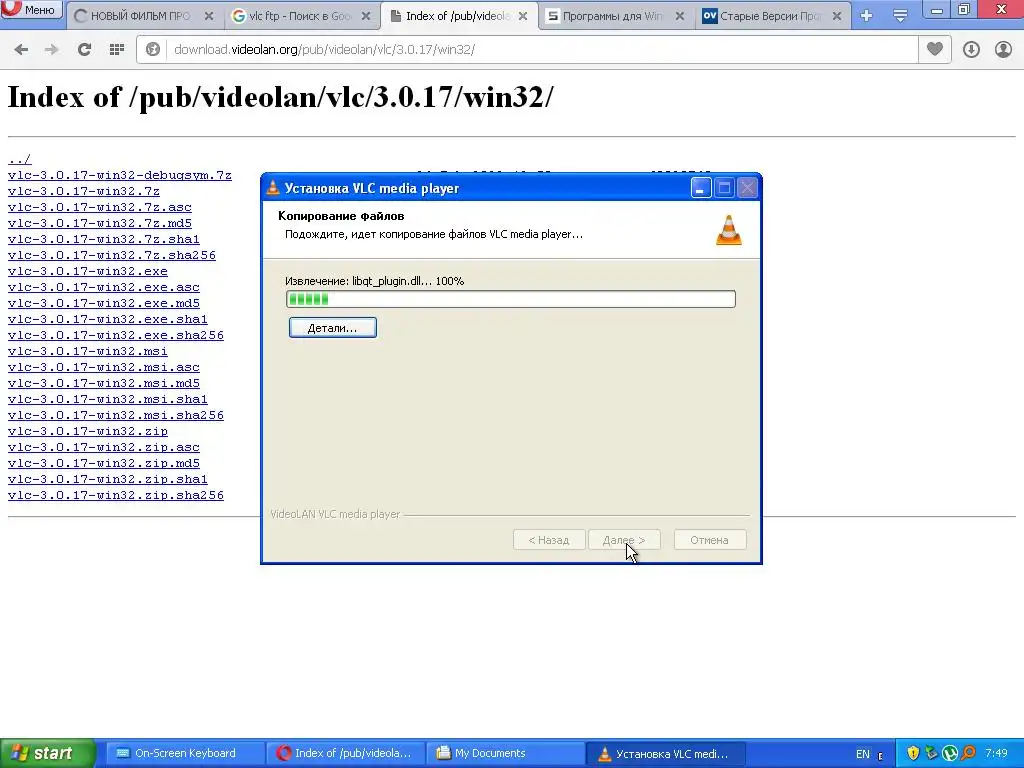Minimize the Opera browser window
The image size is (1024, 768).
tap(937, 9)
